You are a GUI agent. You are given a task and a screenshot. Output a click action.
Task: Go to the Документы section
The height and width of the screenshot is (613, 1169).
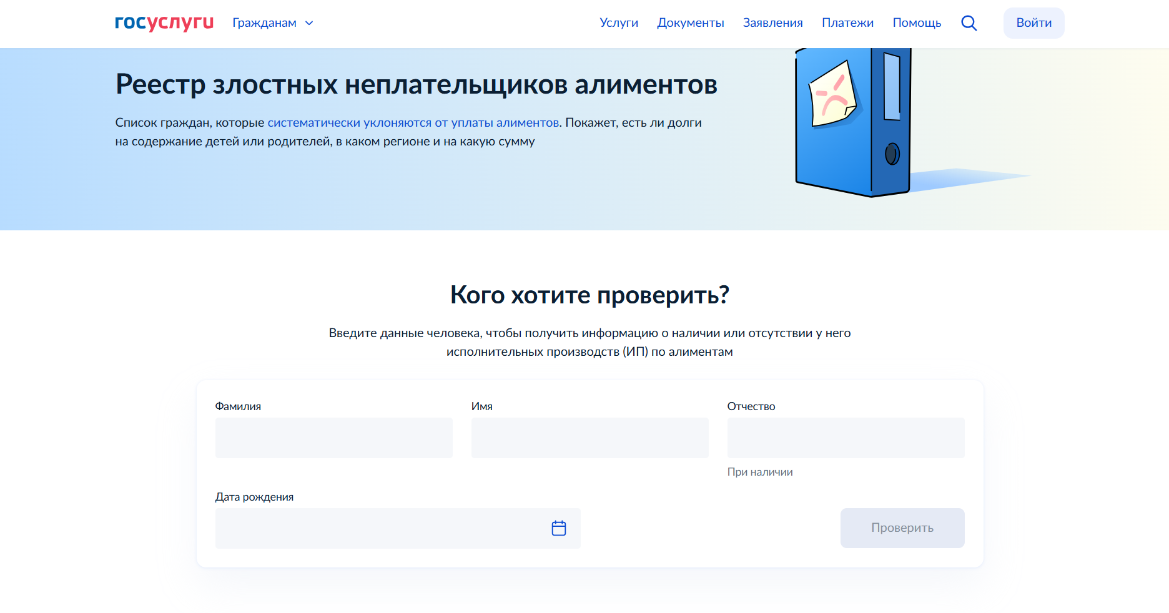click(x=690, y=23)
